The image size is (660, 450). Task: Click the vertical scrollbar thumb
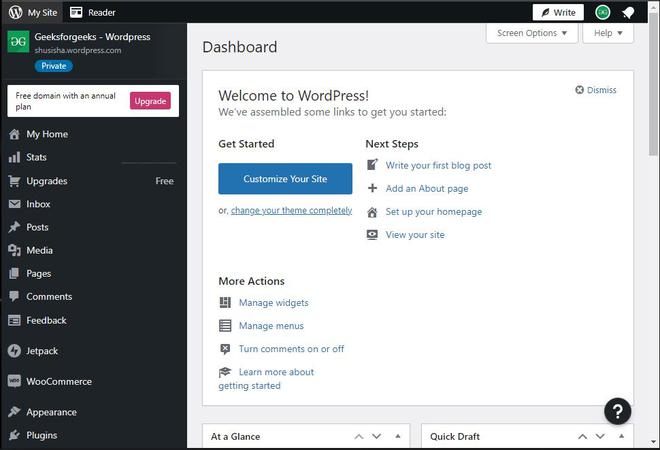point(654,84)
